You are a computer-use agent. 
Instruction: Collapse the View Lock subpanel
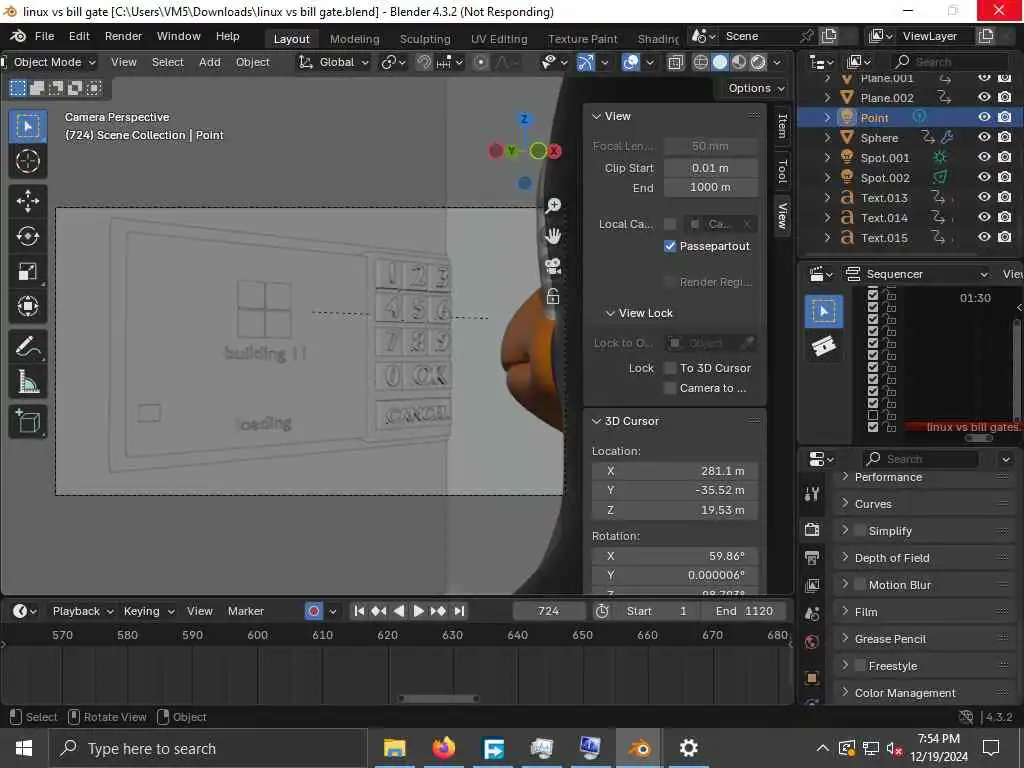tap(609, 313)
